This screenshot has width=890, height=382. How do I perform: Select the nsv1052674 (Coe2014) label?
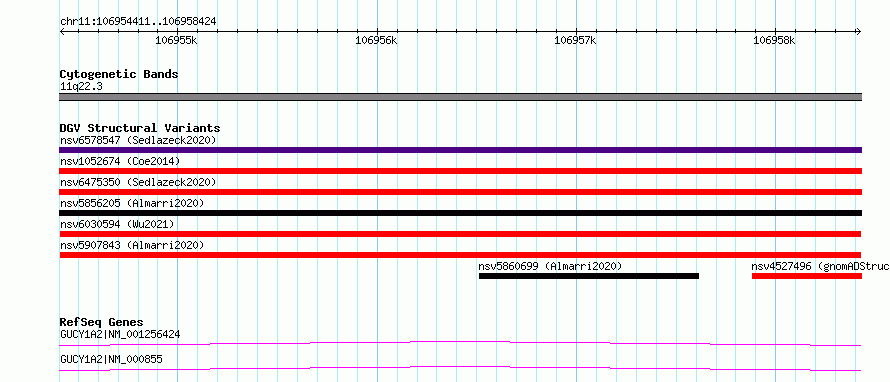coord(120,161)
